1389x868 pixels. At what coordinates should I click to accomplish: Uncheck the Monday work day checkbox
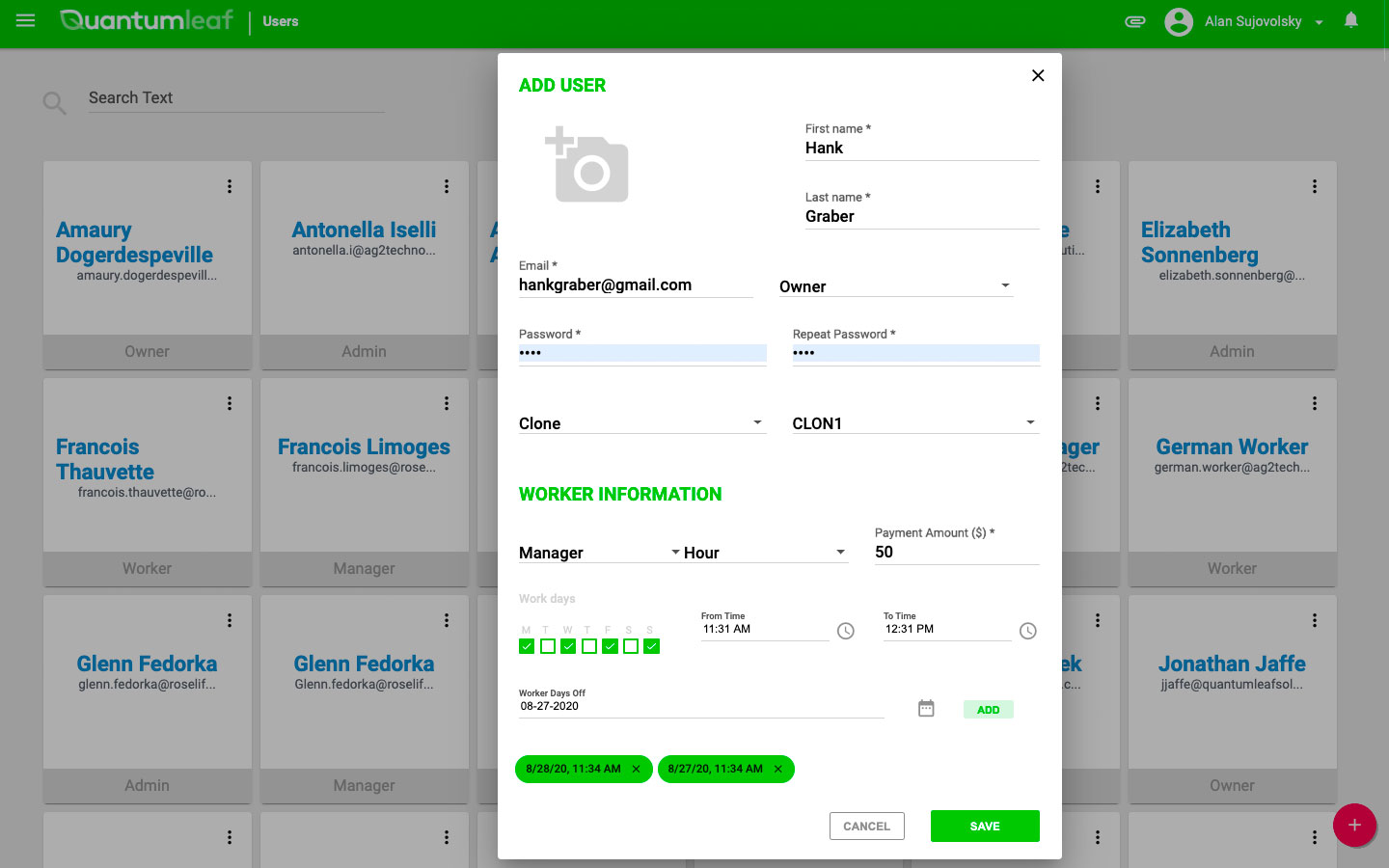pos(527,646)
